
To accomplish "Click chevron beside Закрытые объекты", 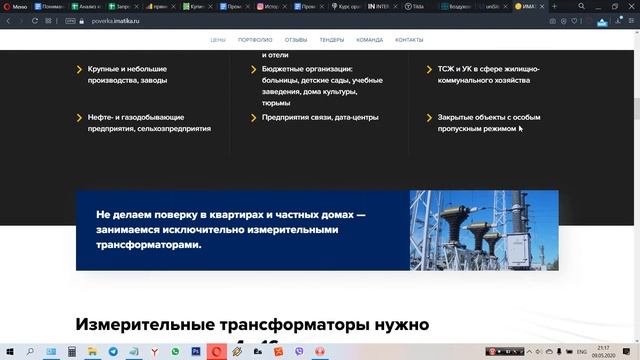I will point(429,118).
